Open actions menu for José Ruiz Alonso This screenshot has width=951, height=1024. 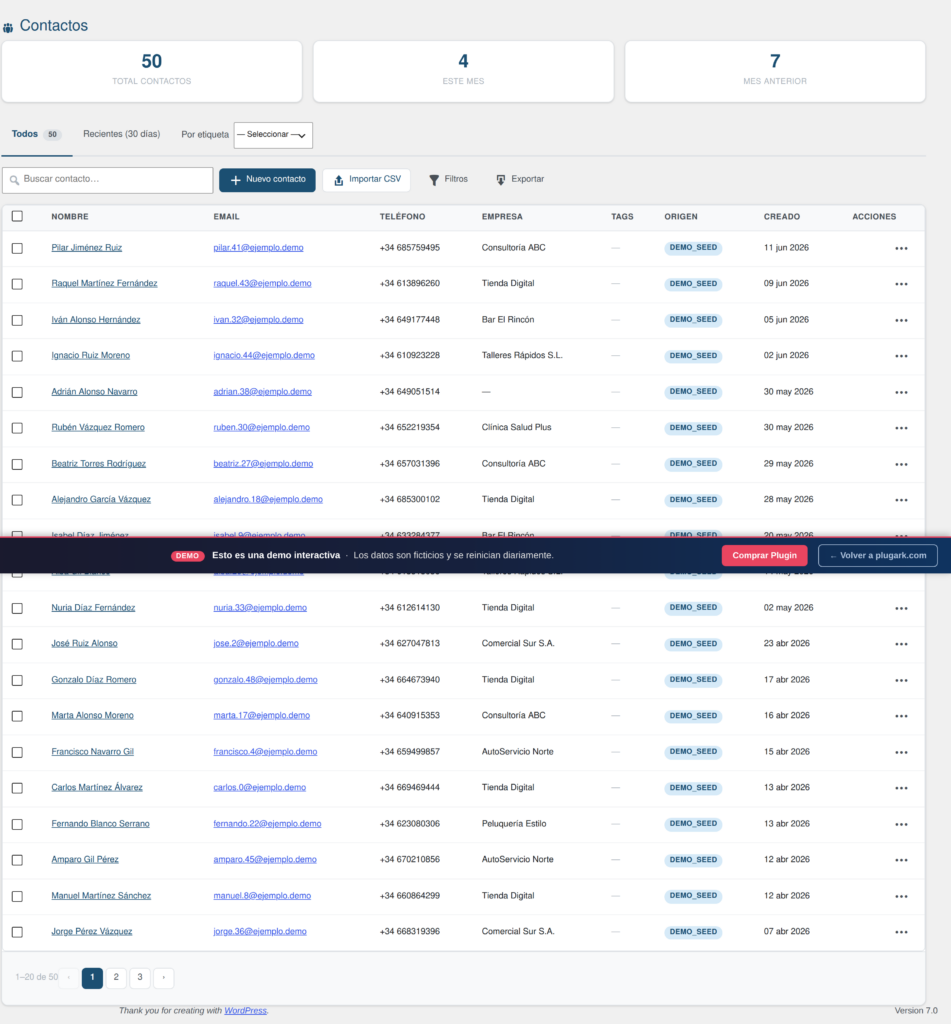click(x=901, y=644)
